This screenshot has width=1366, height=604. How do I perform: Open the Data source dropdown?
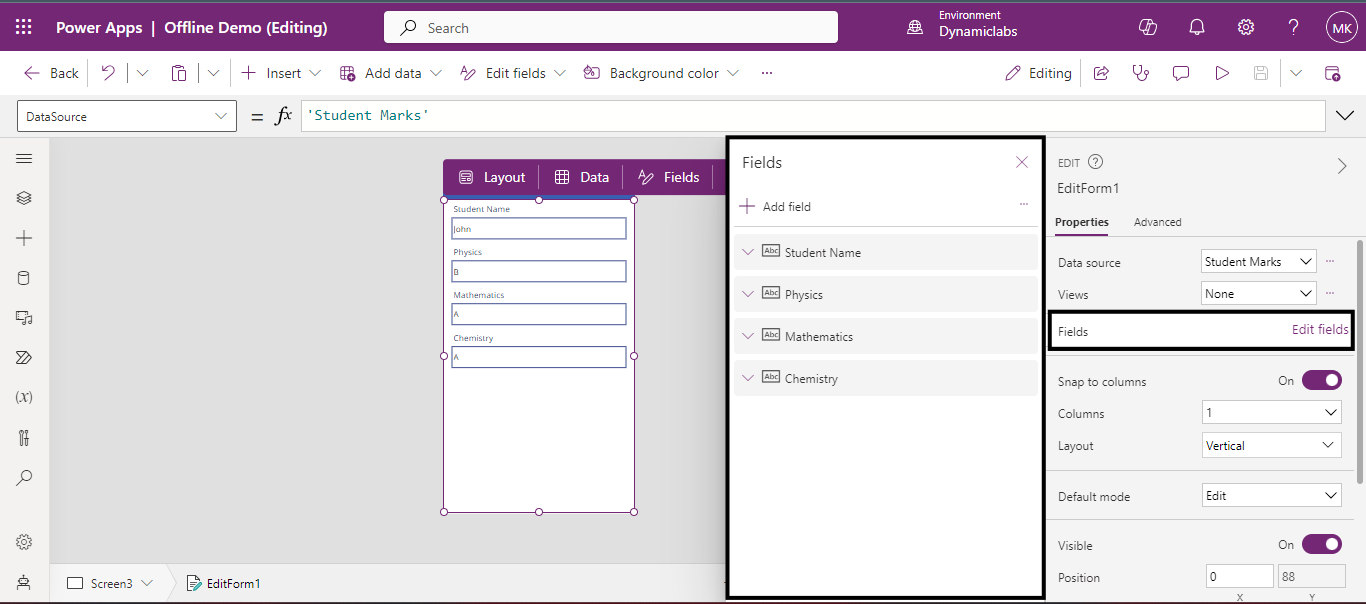1258,262
